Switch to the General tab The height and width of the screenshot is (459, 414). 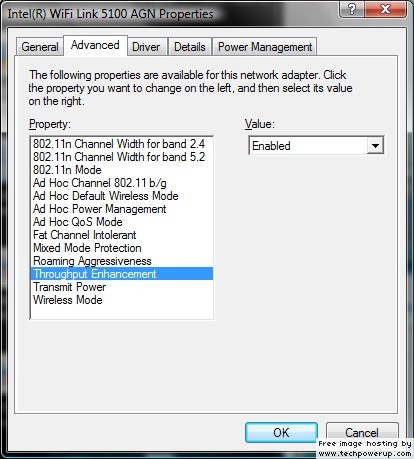coord(39,46)
